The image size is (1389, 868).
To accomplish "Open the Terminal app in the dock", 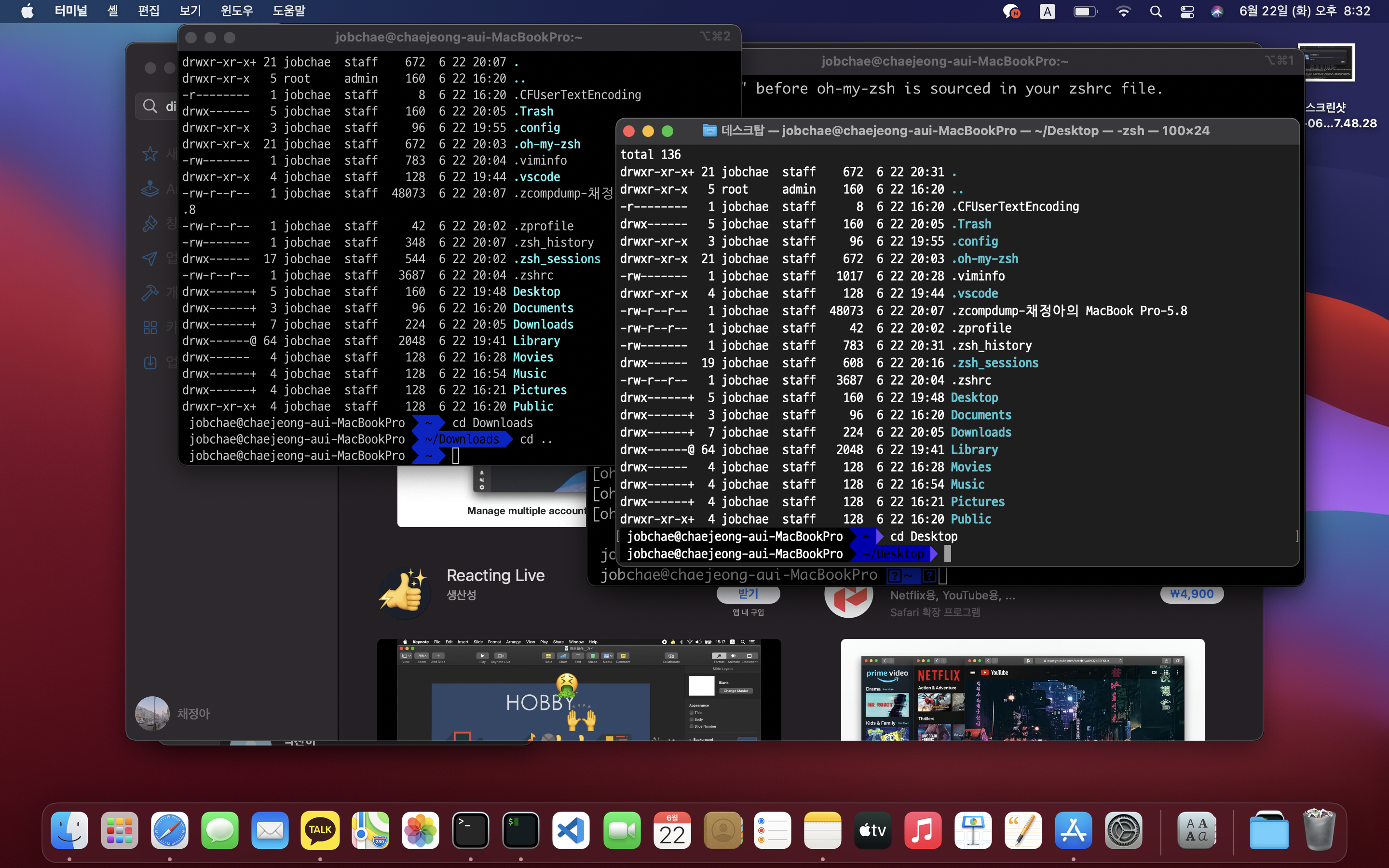I will click(x=471, y=829).
